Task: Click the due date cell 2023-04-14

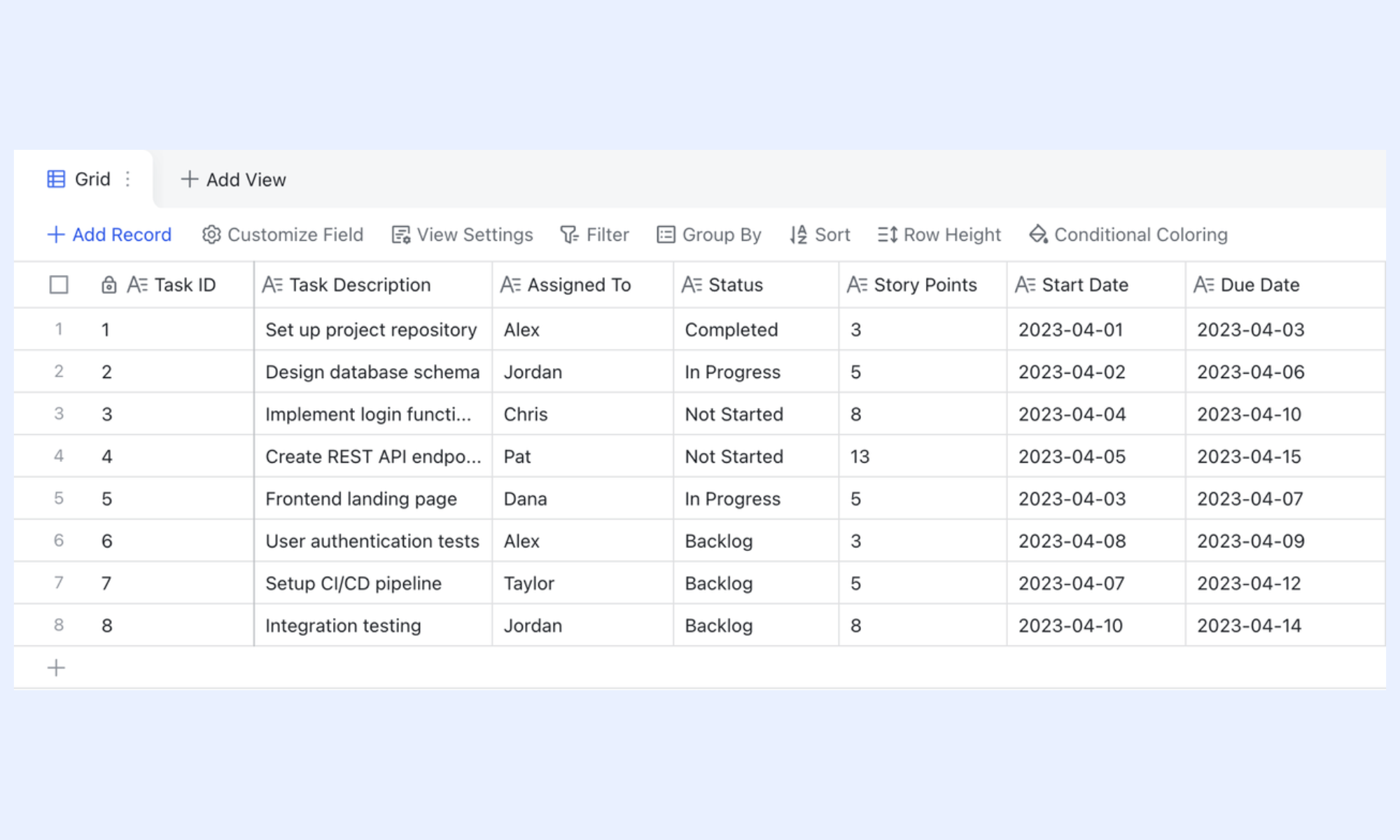Action: point(1285,625)
